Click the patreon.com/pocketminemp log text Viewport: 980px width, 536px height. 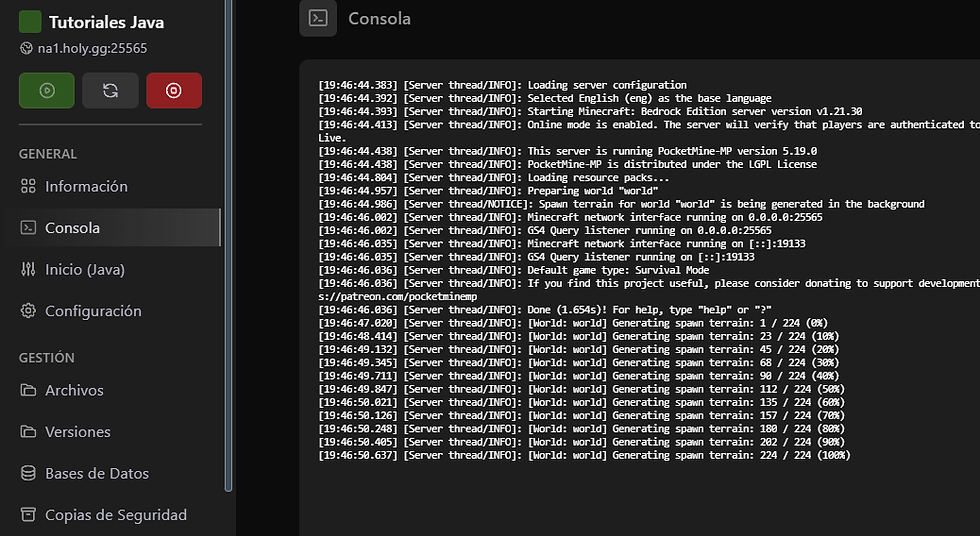point(398,296)
